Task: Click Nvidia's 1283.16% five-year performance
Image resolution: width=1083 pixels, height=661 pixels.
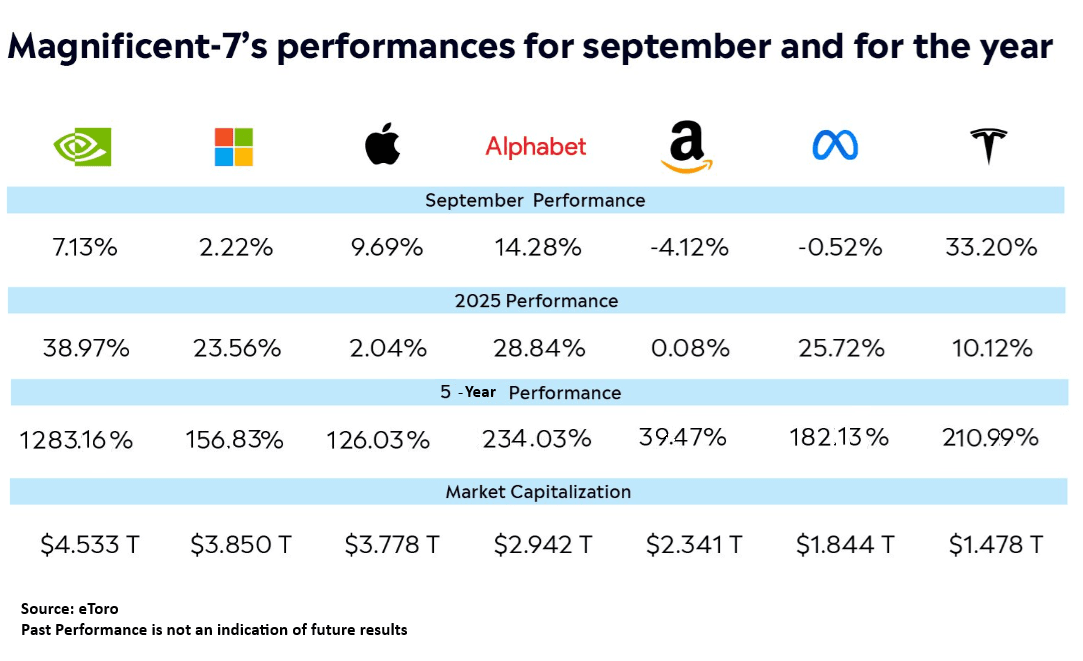Action: click(x=76, y=439)
